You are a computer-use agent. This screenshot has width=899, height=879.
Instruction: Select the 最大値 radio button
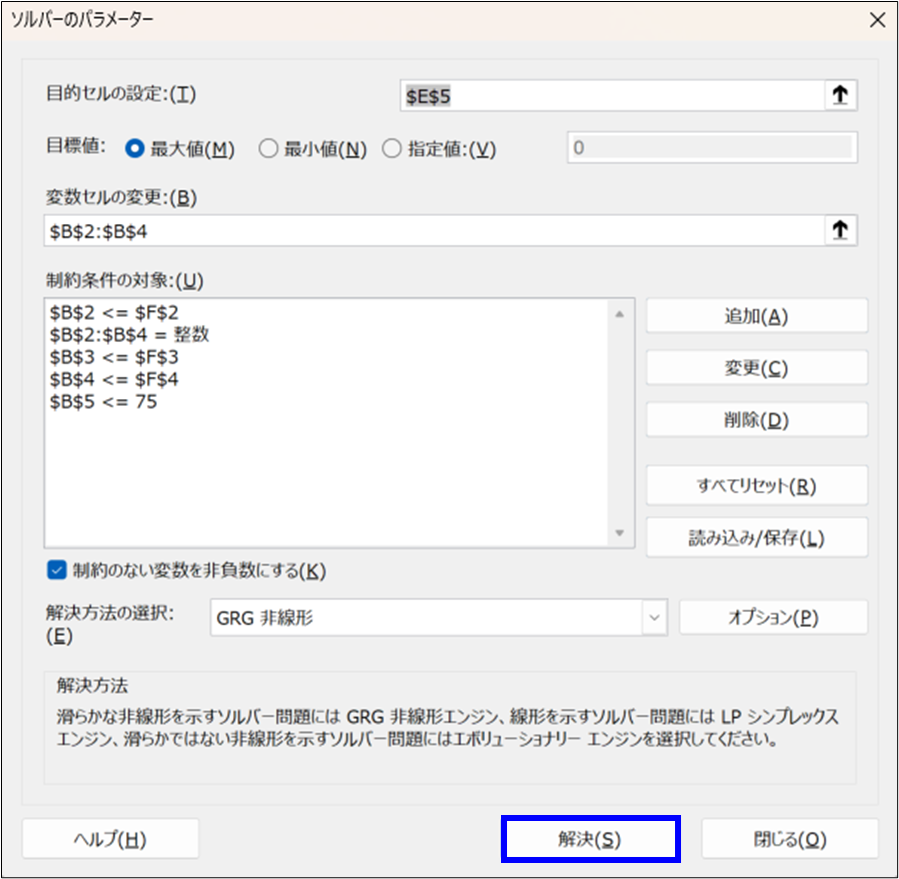click(135, 149)
